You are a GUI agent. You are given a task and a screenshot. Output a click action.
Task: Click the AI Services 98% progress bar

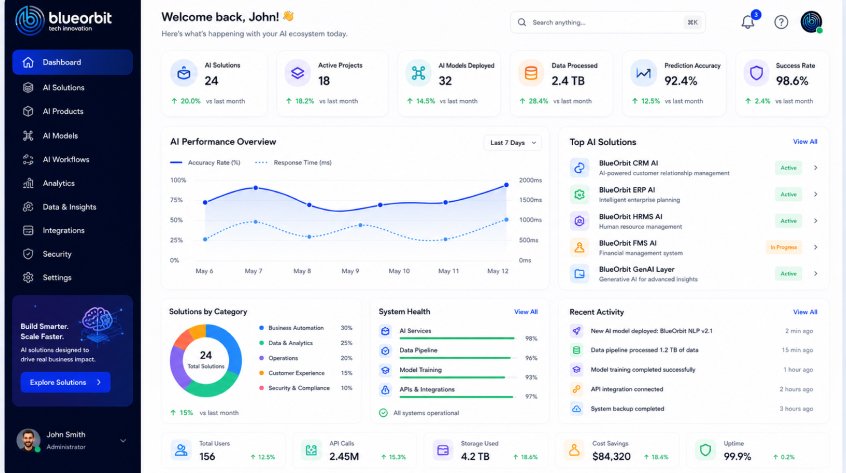(x=456, y=338)
